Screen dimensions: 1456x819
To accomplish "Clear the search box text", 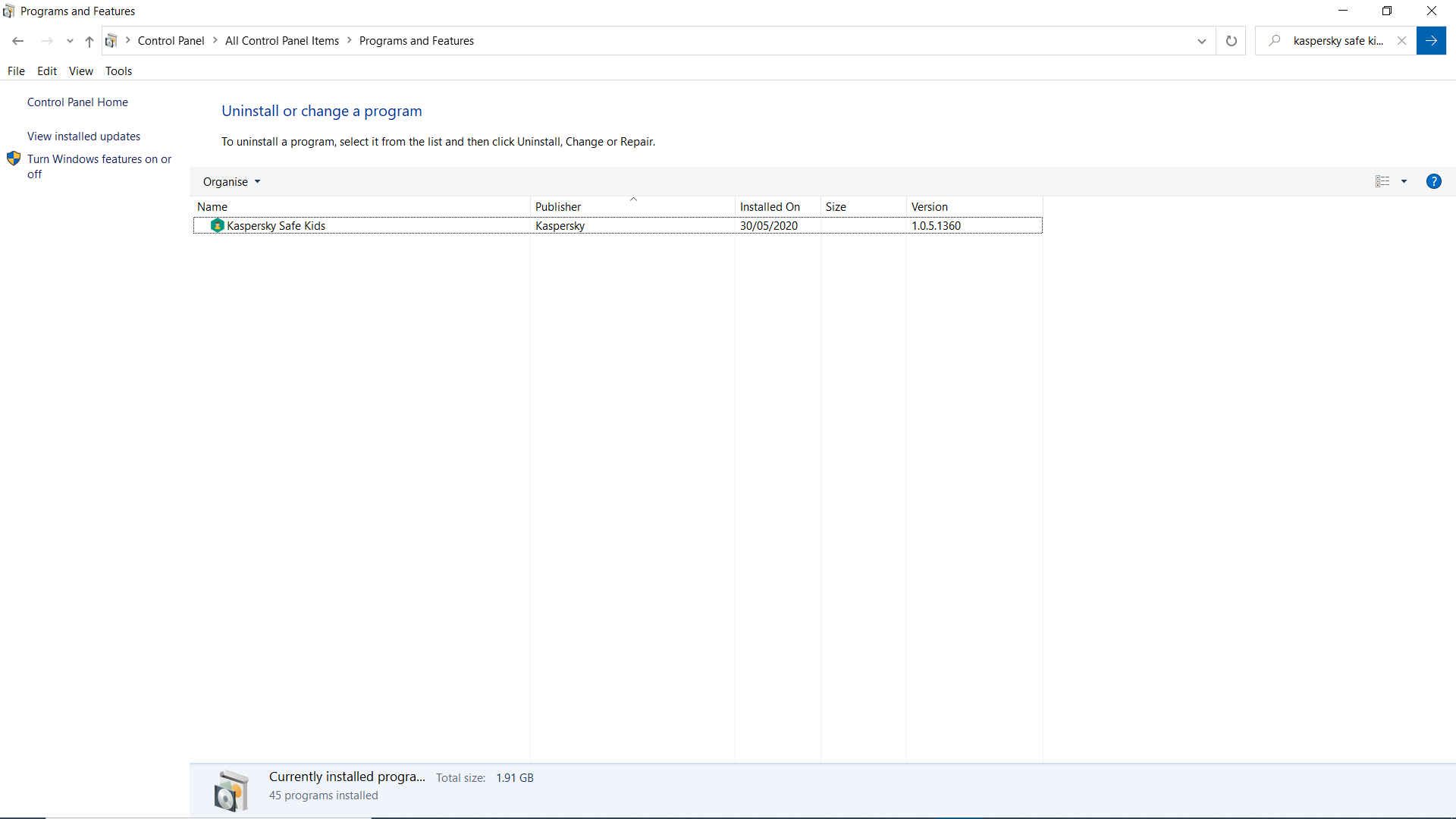I will (x=1401, y=41).
